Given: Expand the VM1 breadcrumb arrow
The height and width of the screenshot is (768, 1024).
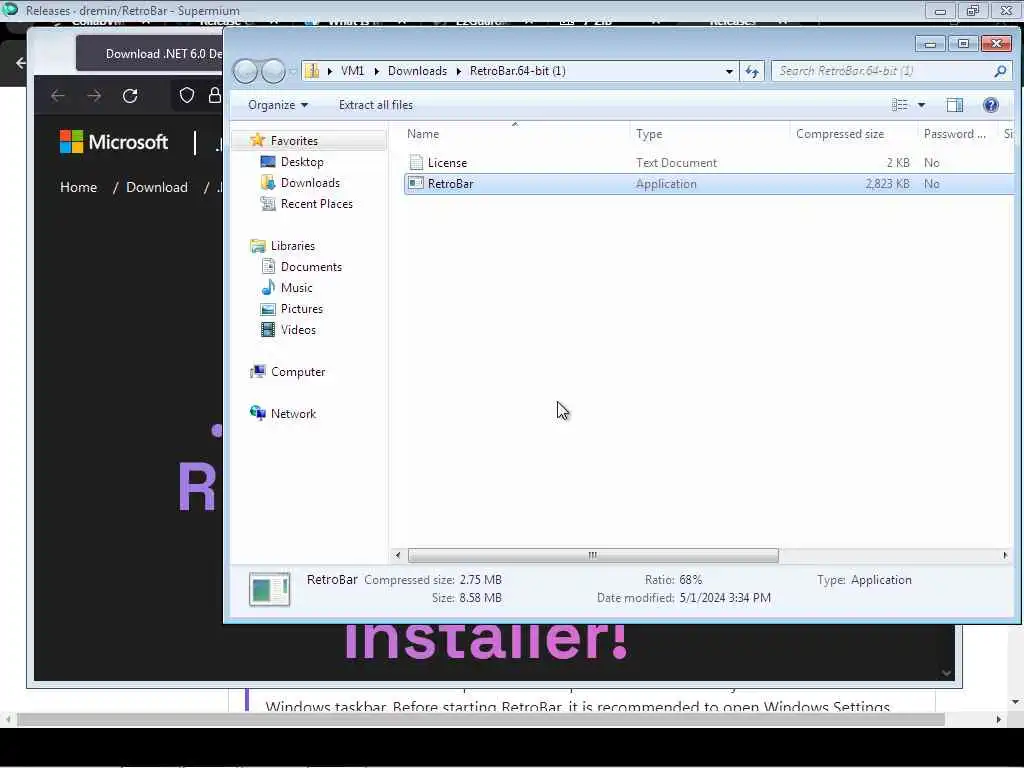Looking at the screenshot, I should click(377, 71).
